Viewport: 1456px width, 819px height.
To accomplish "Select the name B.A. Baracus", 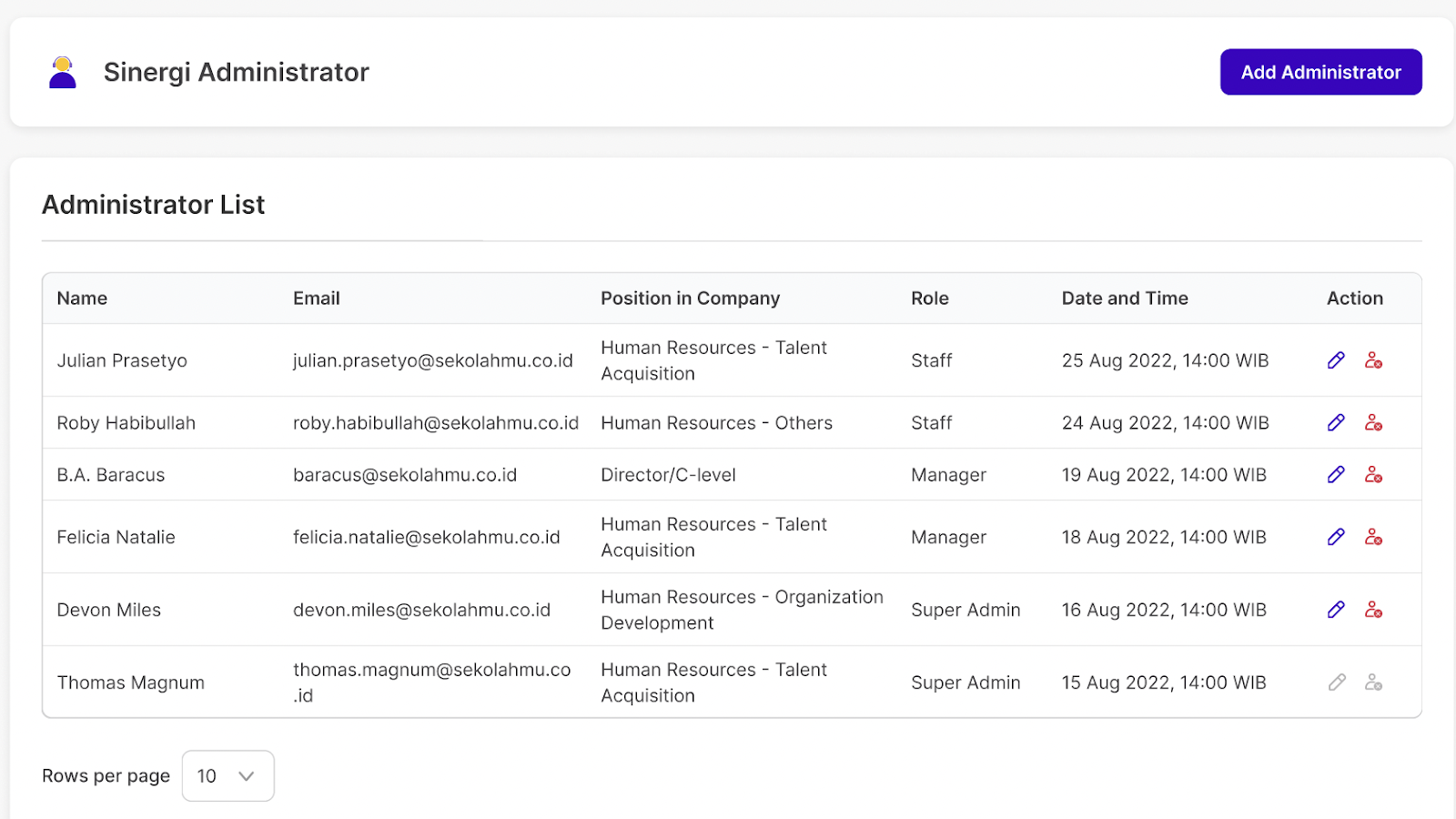I will point(111,475).
